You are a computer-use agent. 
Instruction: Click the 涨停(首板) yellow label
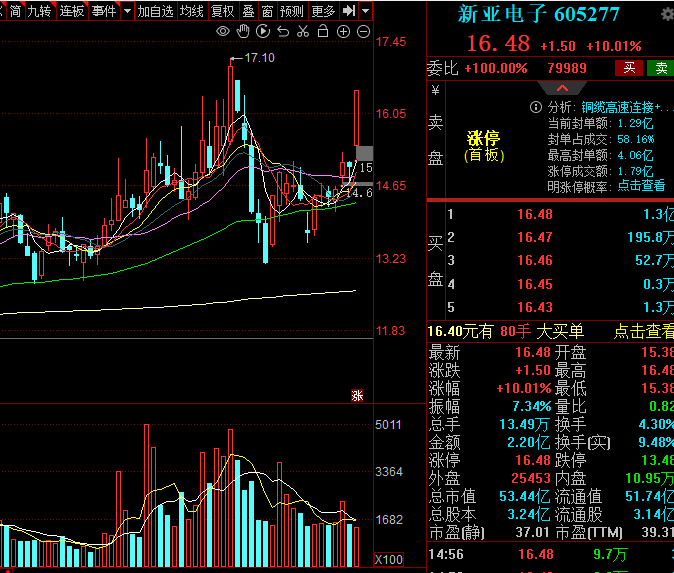click(484, 147)
